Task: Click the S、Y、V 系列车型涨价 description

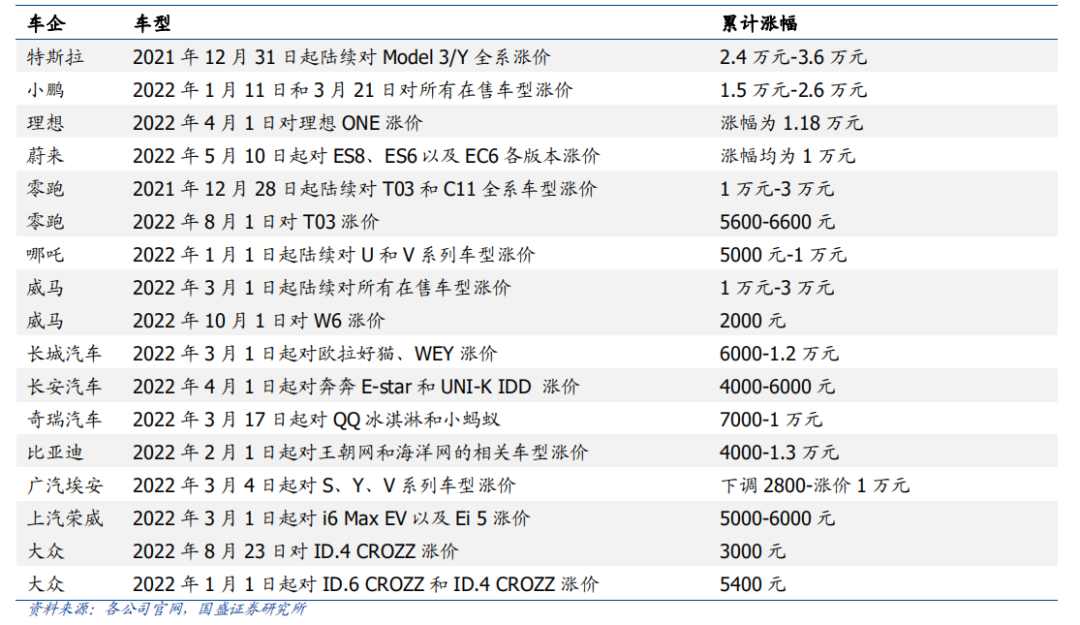Action: 324,486
